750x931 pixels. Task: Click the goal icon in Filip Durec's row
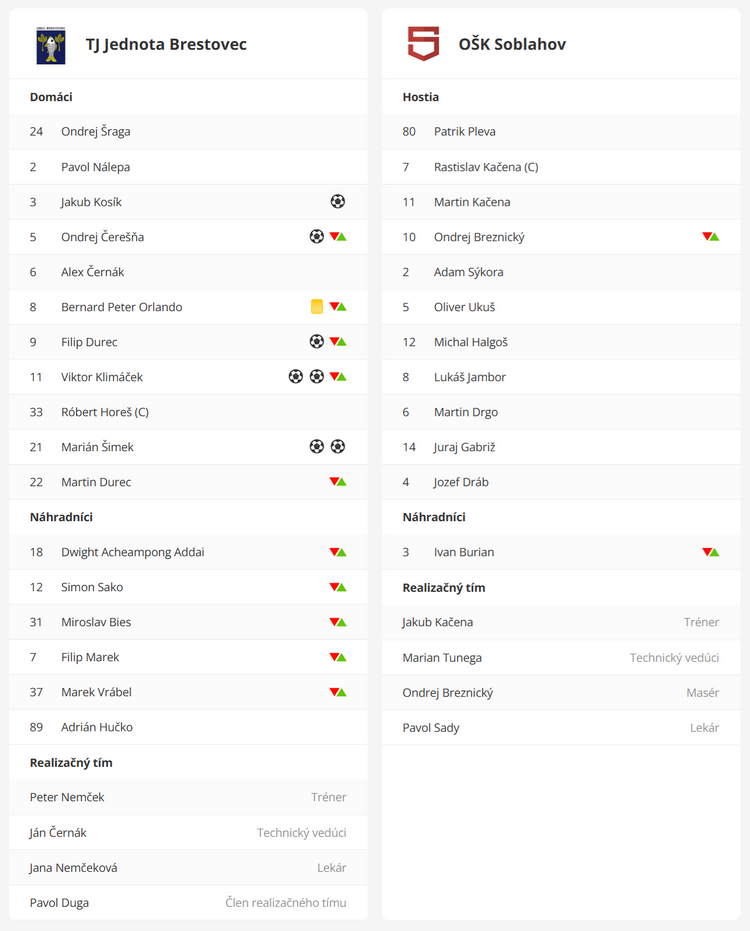[x=317, y=341]
